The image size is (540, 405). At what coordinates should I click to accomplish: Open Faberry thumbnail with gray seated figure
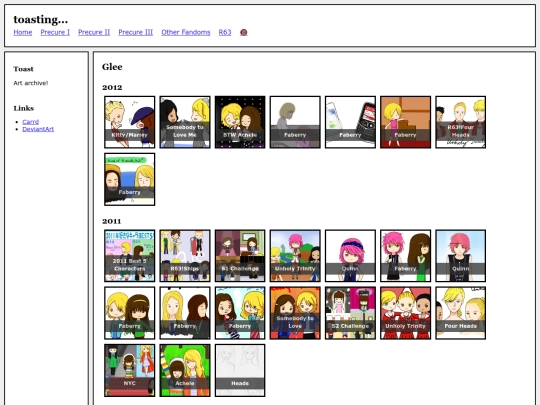click(x=295, y=122)
